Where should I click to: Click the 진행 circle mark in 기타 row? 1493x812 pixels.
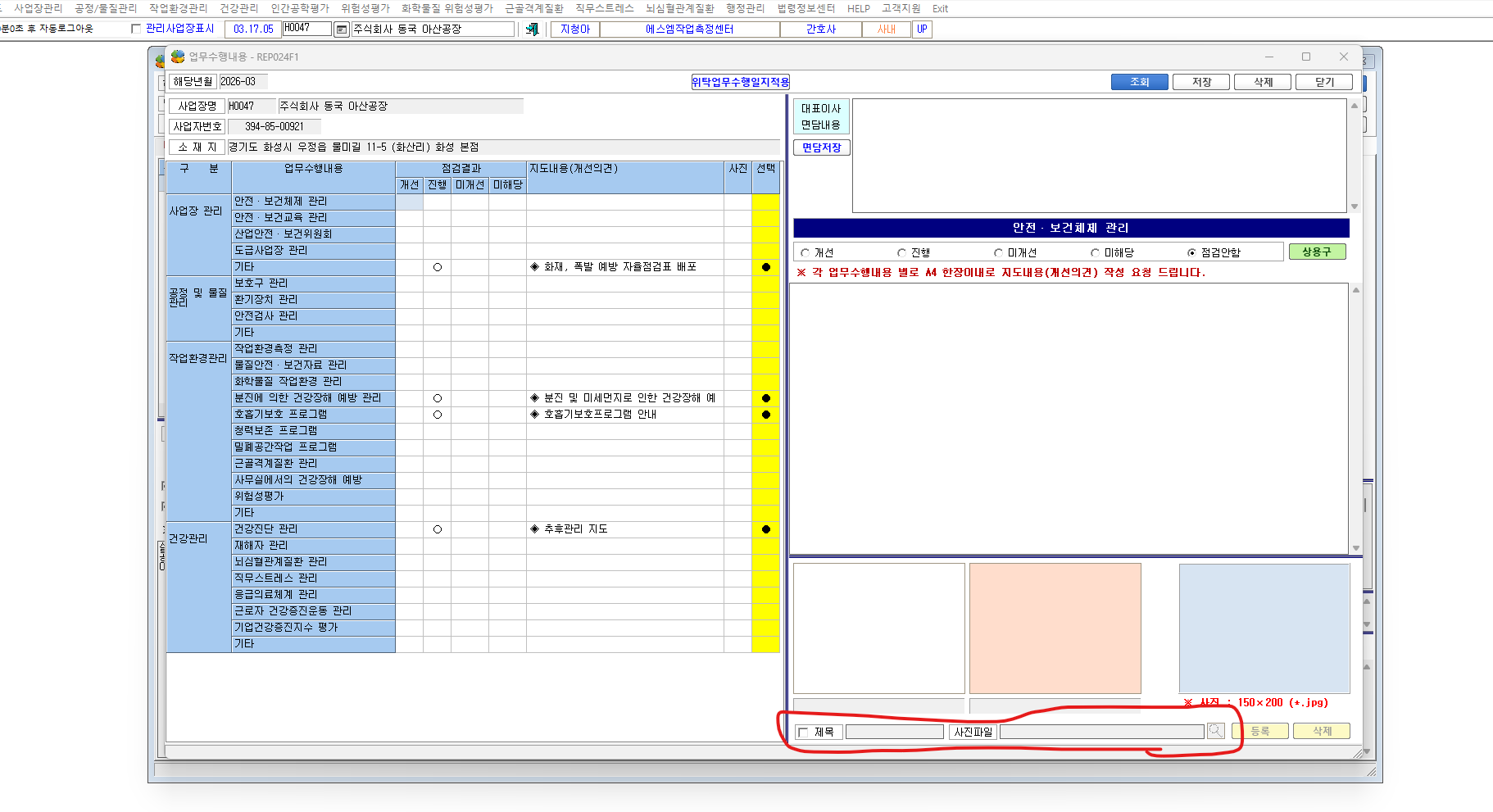[438, 267]
